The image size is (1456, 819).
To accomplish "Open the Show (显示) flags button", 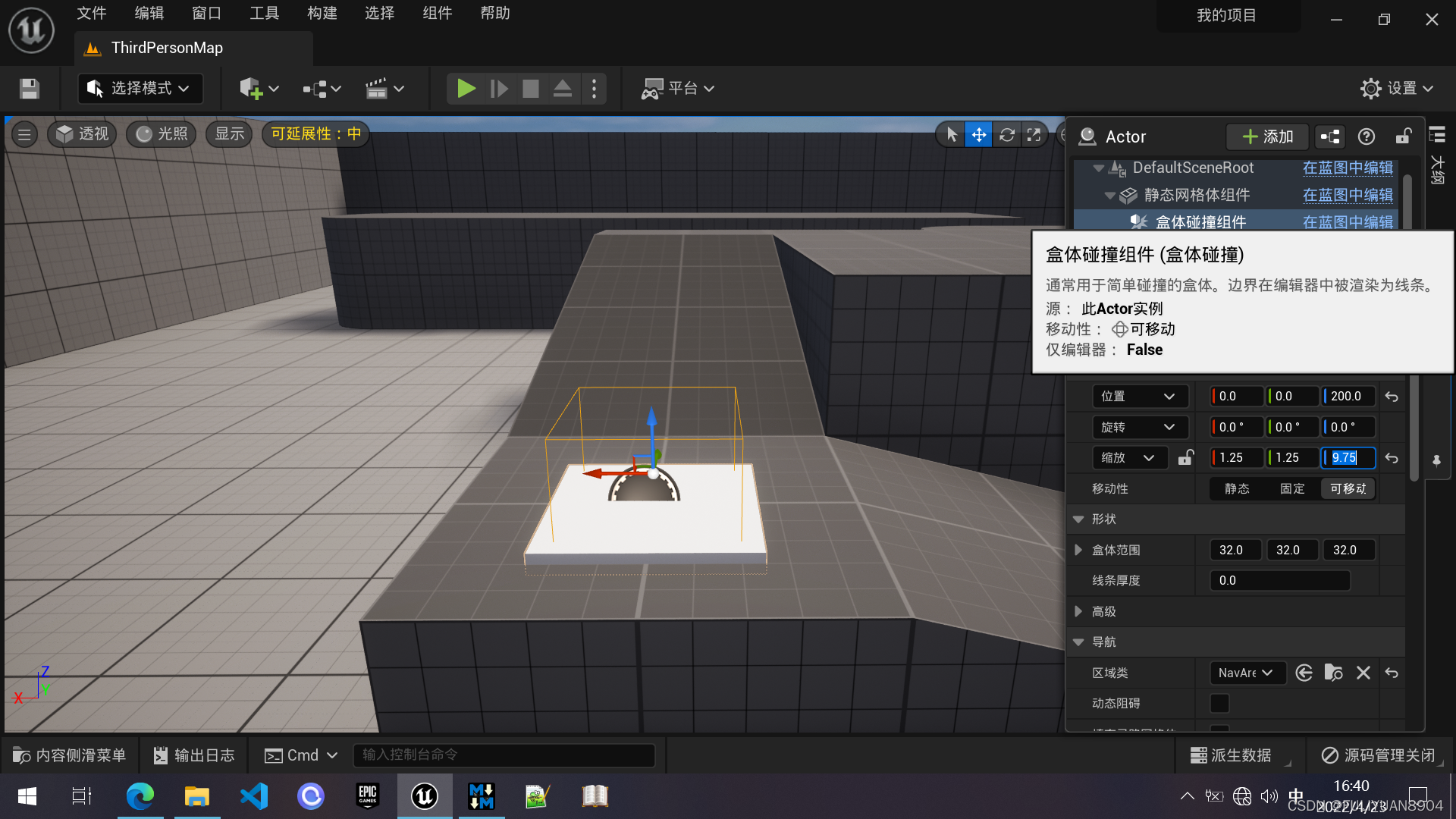I will click(229, 134).
